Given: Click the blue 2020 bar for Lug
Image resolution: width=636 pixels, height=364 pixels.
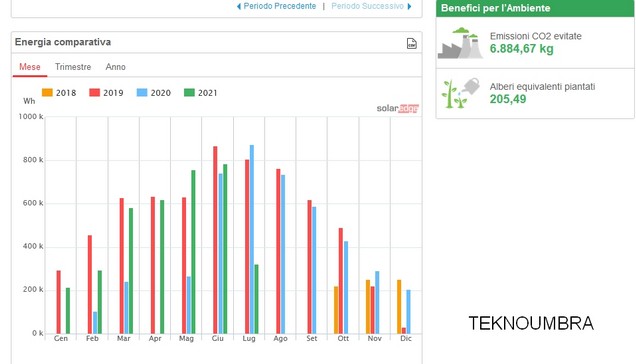Looking at the screenshot, I should (x=252, y=239).
